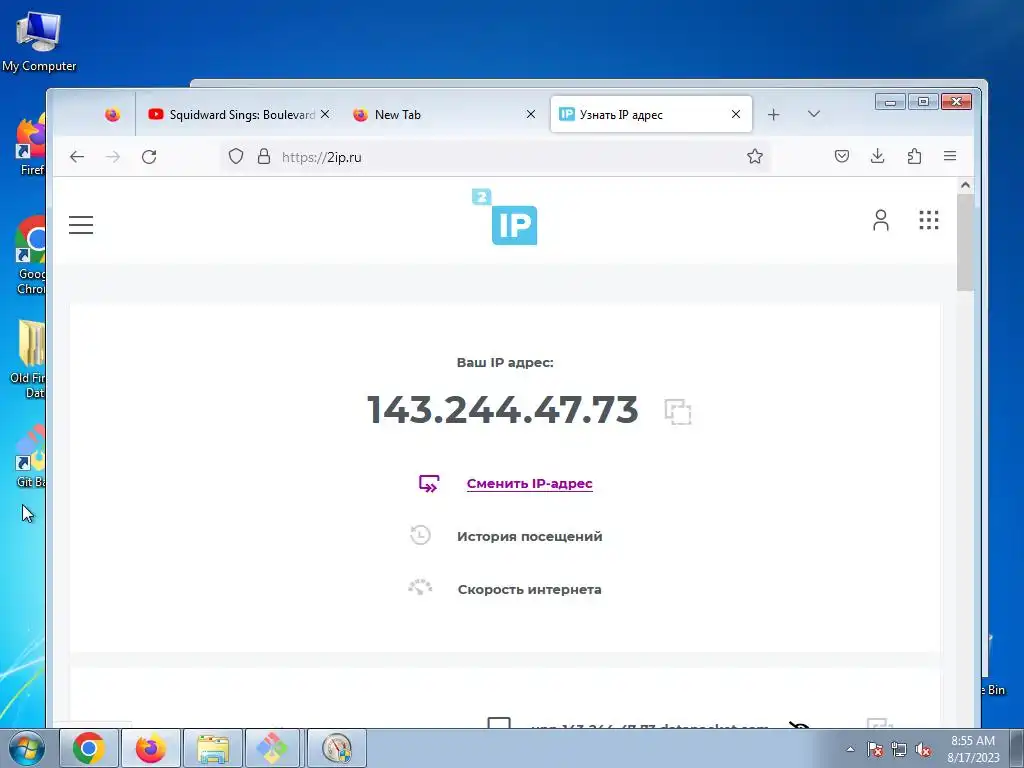Click the clock icon beside История посещений
1024x768 pixels.
(x=421, y=536)
